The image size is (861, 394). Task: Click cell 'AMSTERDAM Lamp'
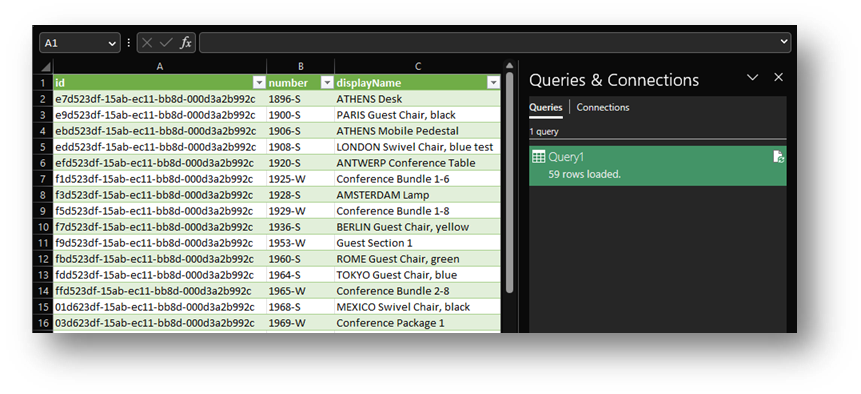click(x=418, y=195)
